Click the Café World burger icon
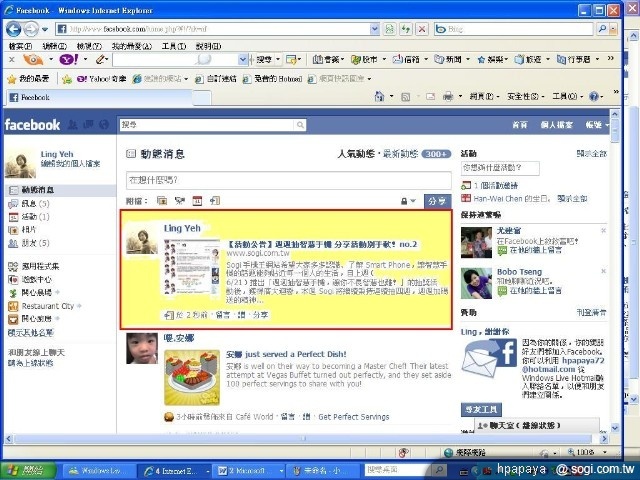This screenshot has width=640, height=480. point(169,417)
